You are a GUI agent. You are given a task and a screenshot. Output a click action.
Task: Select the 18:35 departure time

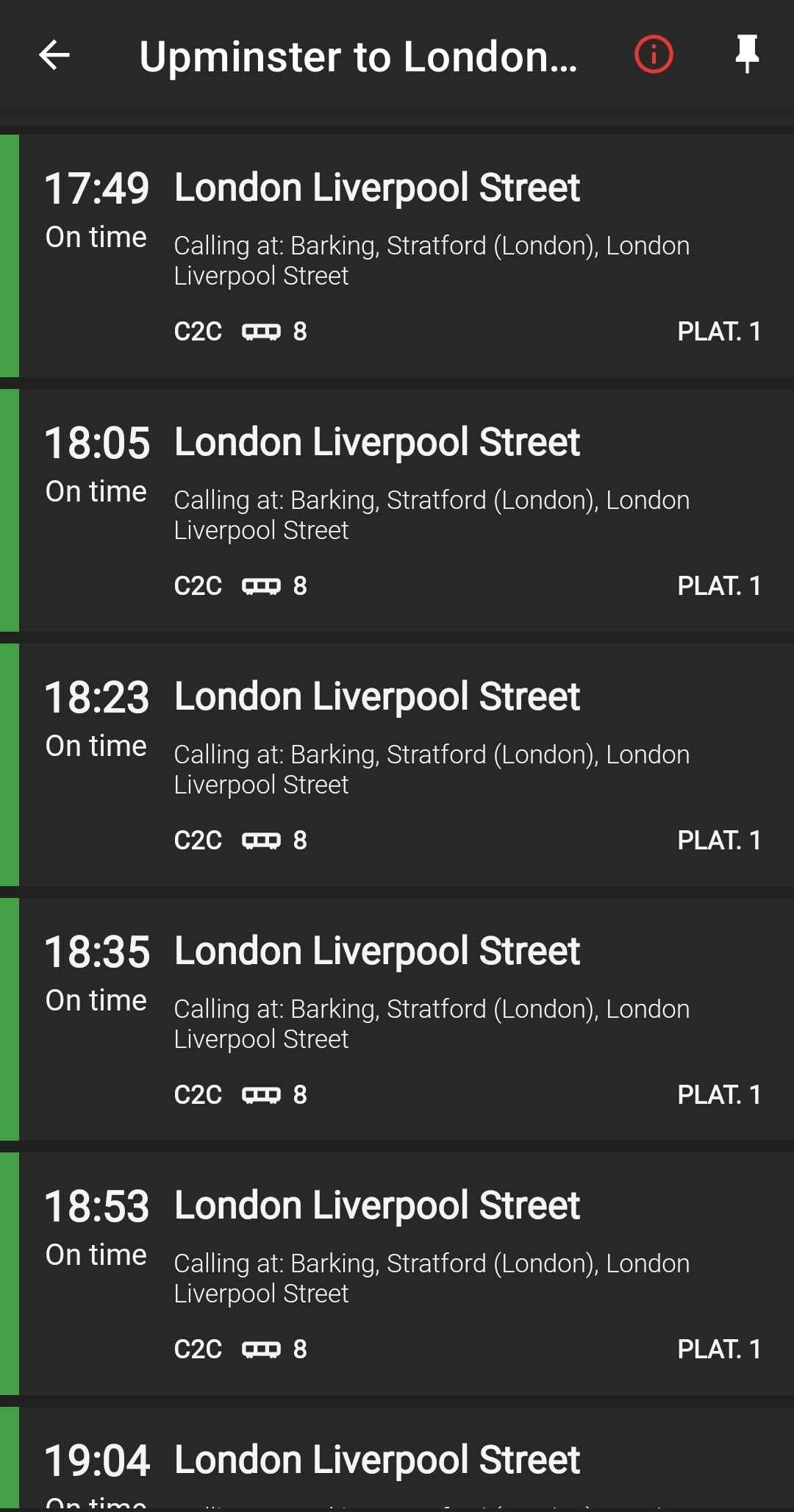tap(97, 952)
